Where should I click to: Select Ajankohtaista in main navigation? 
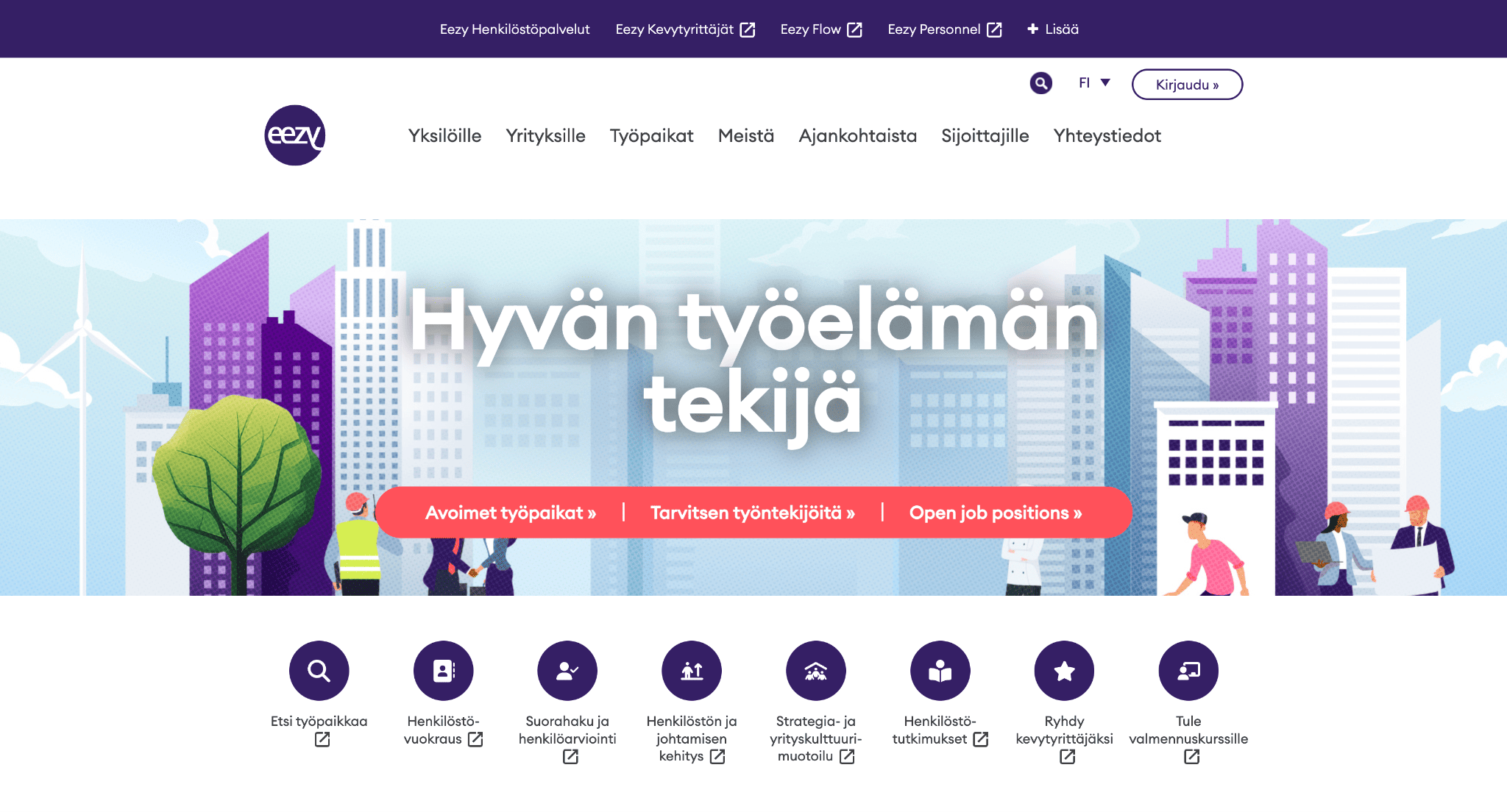click(857, 136)
